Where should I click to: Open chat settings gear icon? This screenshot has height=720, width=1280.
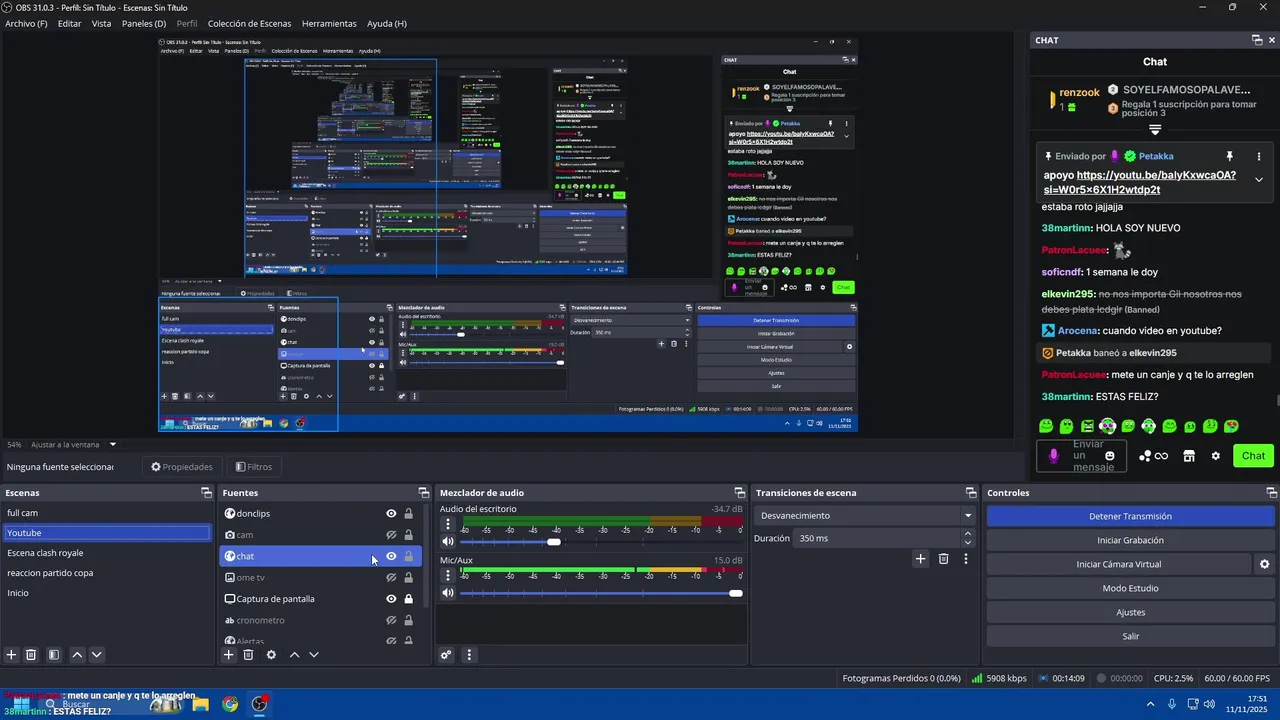click(x=1216, y=456)
